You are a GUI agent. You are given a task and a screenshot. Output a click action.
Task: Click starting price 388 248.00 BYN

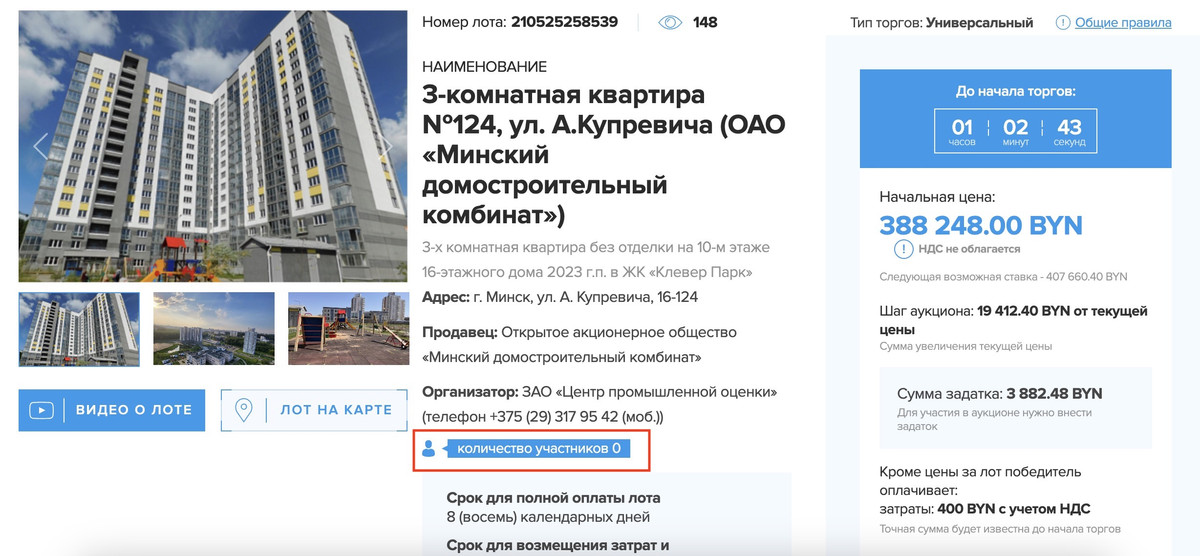(x=981, y=225)
